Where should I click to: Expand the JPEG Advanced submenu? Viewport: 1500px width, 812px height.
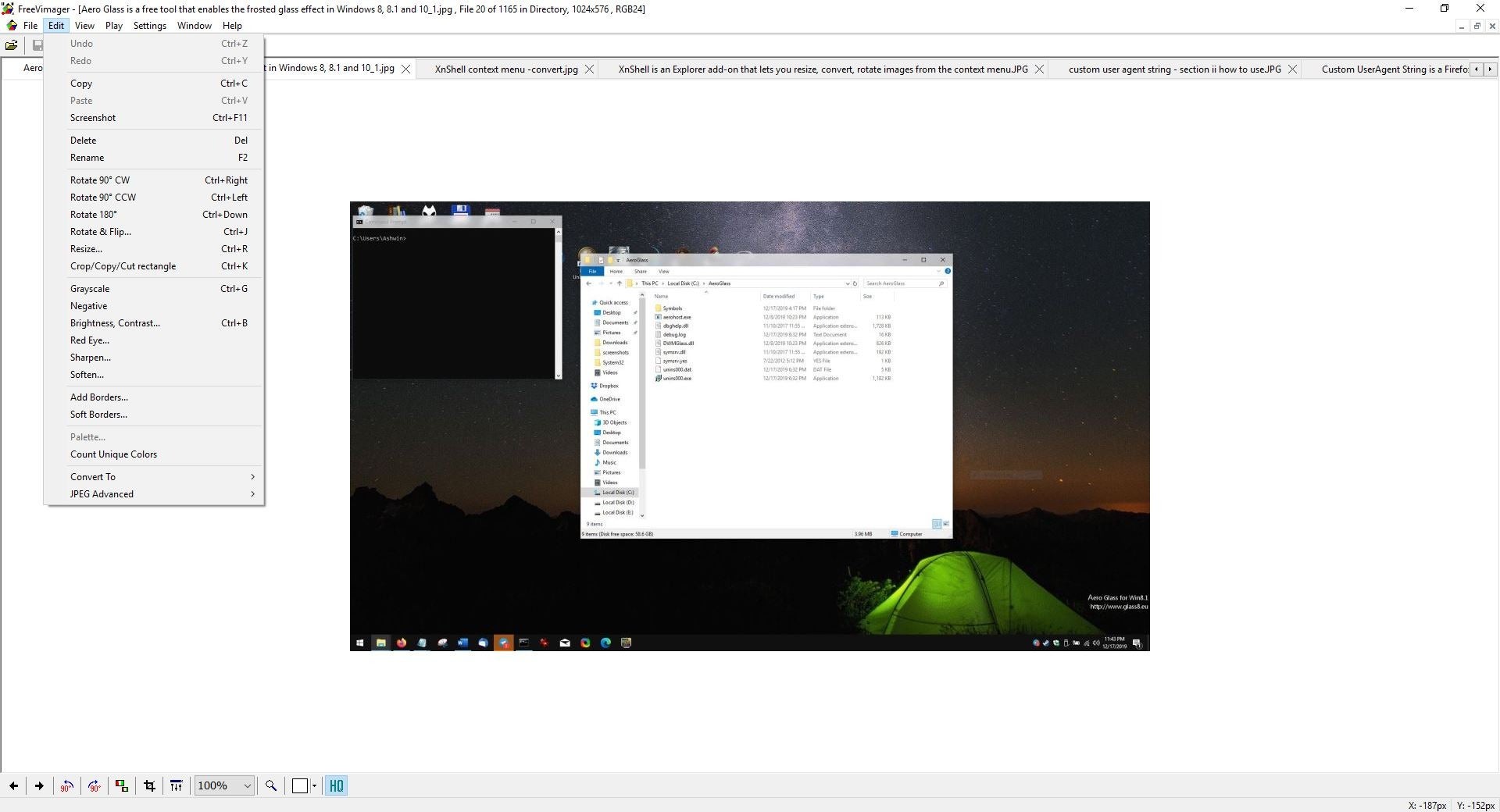pos(155,494)
